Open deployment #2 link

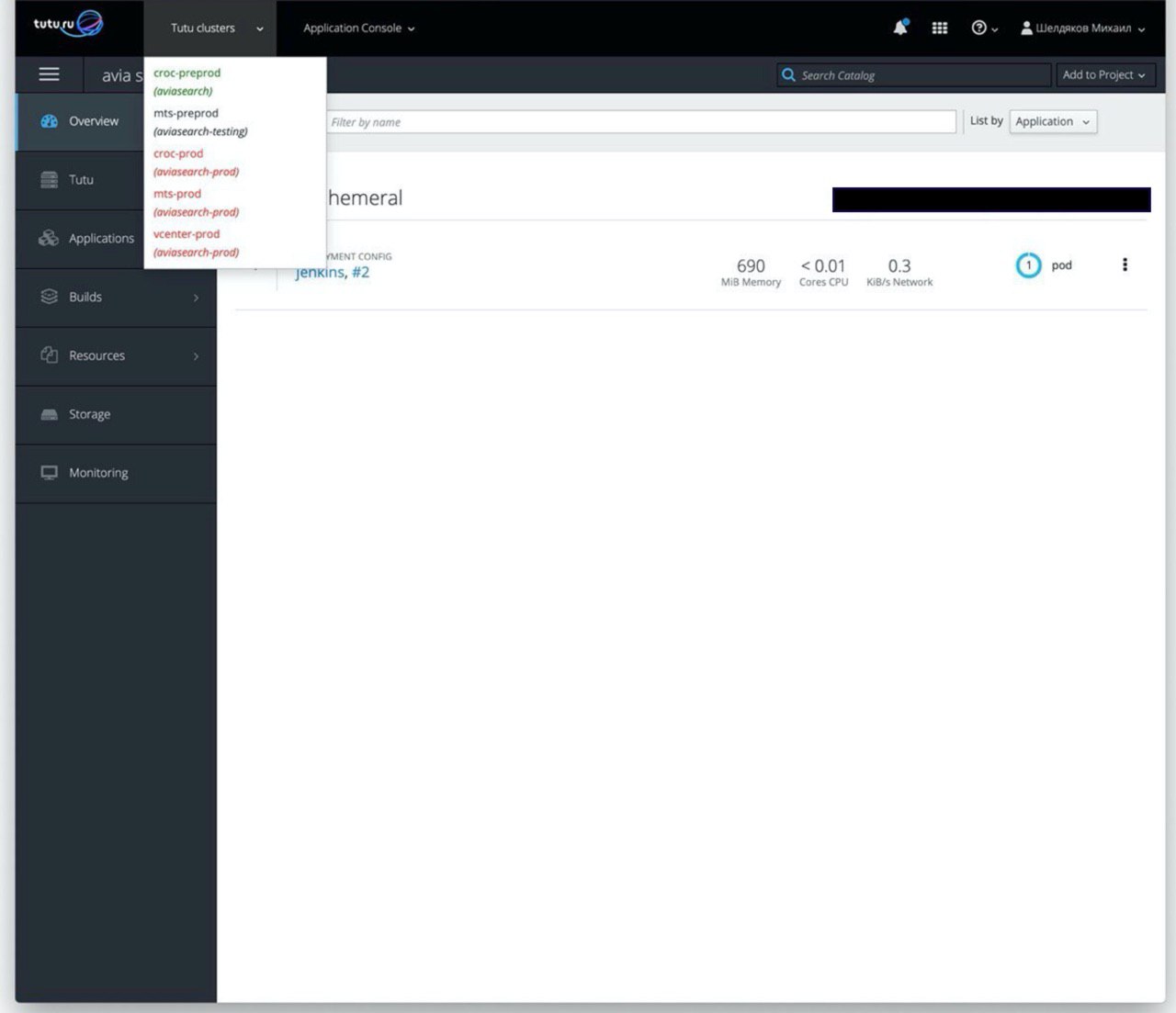click(360, 272)
